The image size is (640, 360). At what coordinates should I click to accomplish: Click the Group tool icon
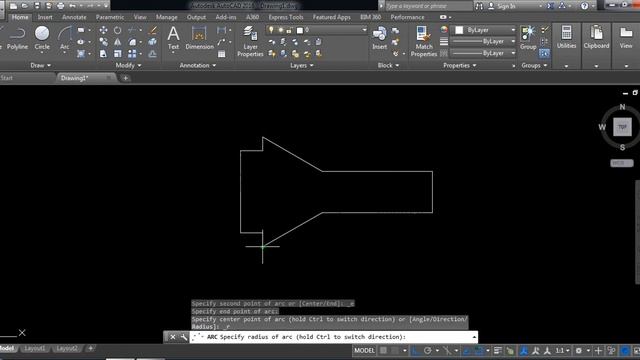point(528,38)
